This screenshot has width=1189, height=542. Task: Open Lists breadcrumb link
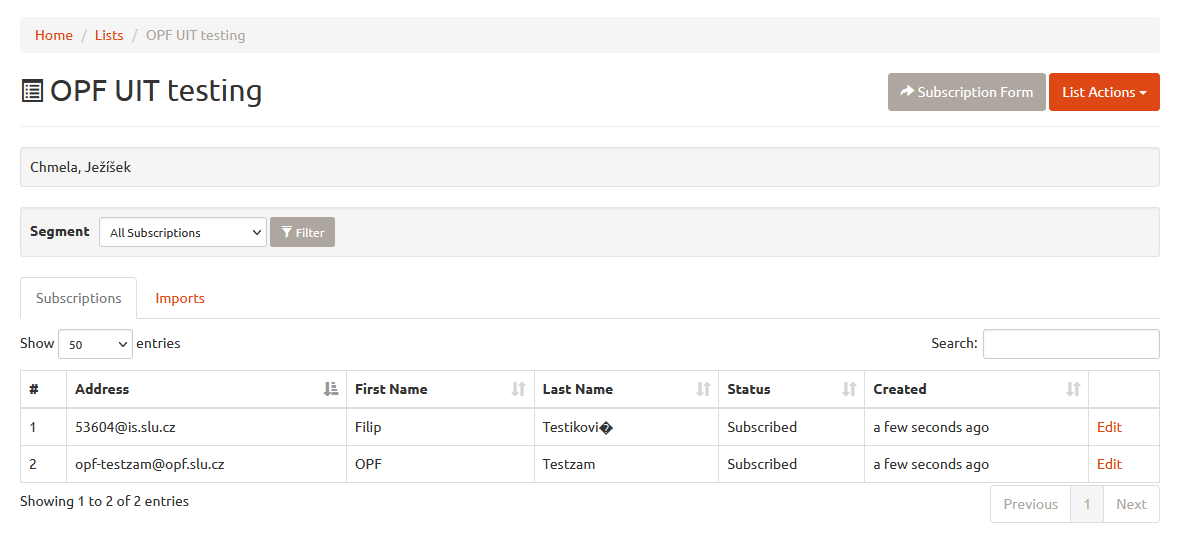click(108, 35)
